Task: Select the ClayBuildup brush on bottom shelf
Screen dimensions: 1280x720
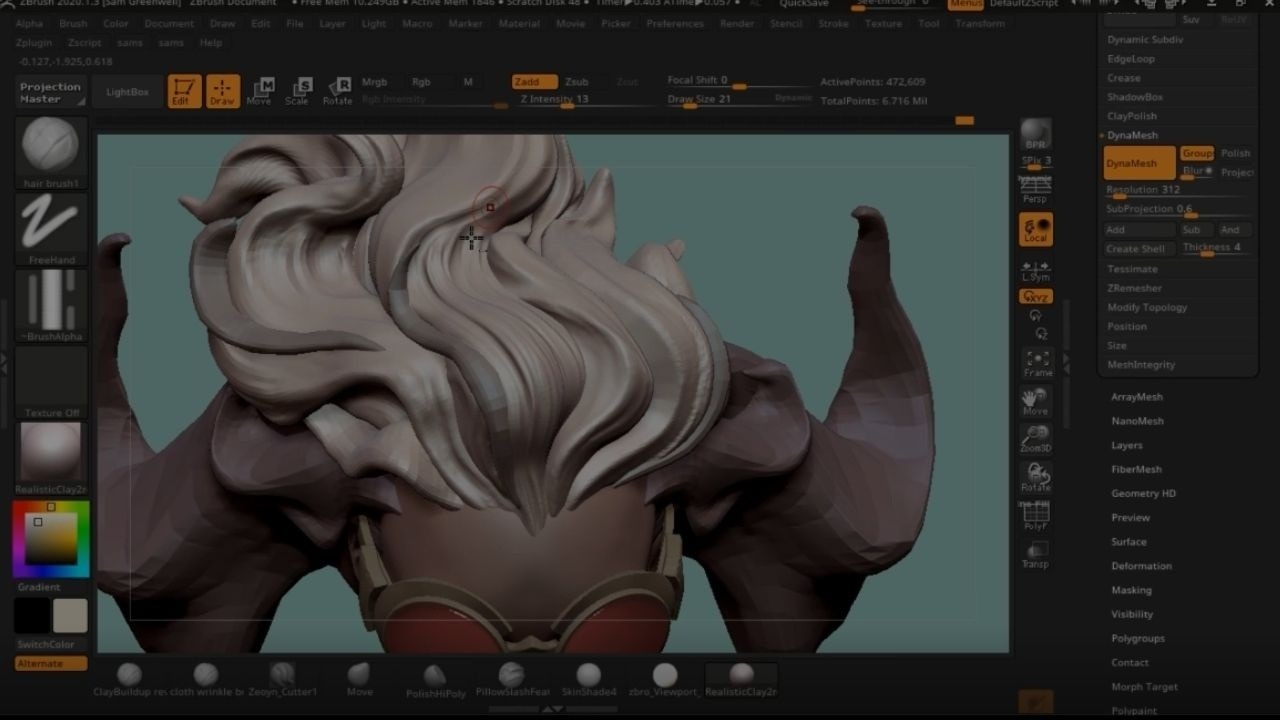Action: 129,676
